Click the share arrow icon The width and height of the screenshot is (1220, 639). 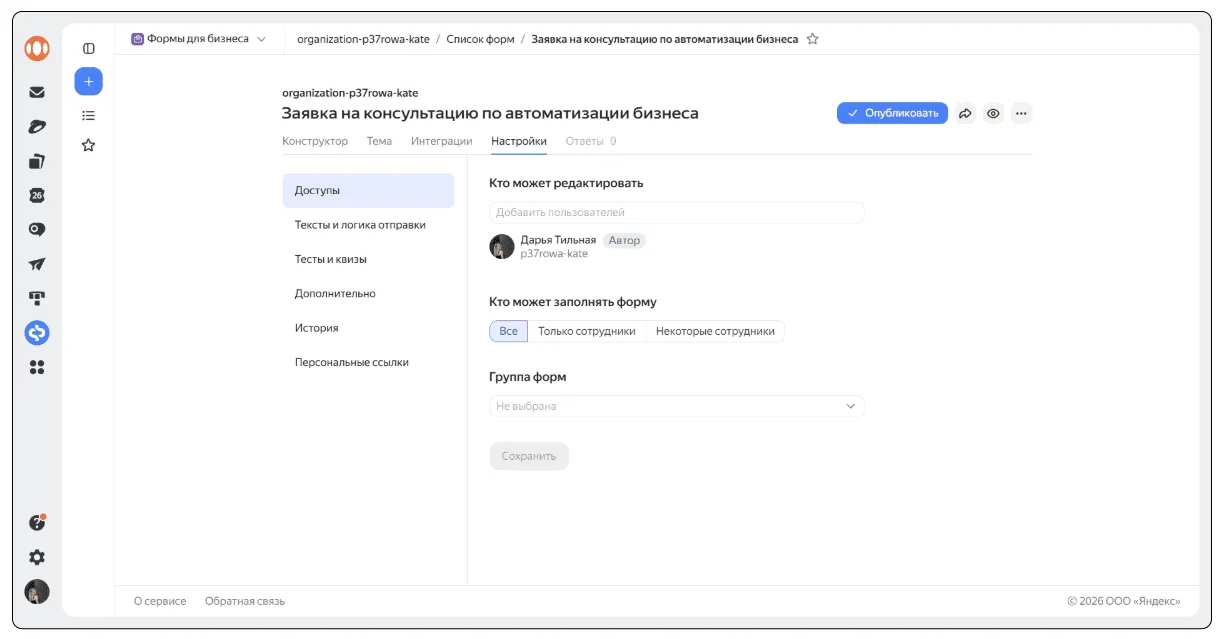pos(965,113)
